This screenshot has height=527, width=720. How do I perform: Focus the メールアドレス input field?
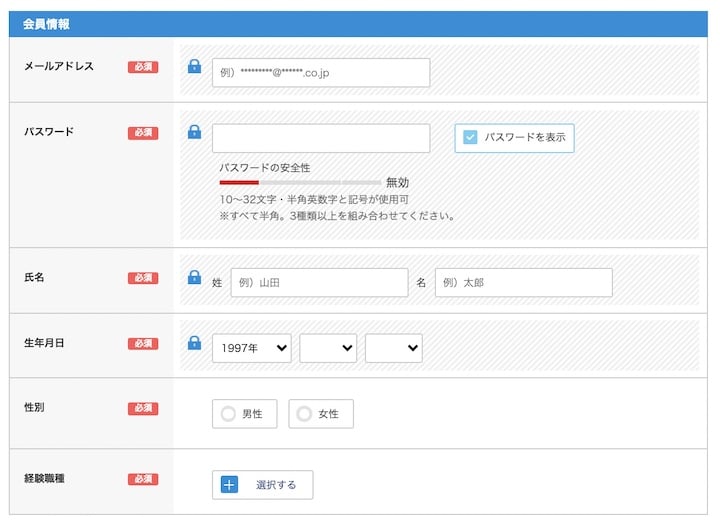tap(320, 73)
